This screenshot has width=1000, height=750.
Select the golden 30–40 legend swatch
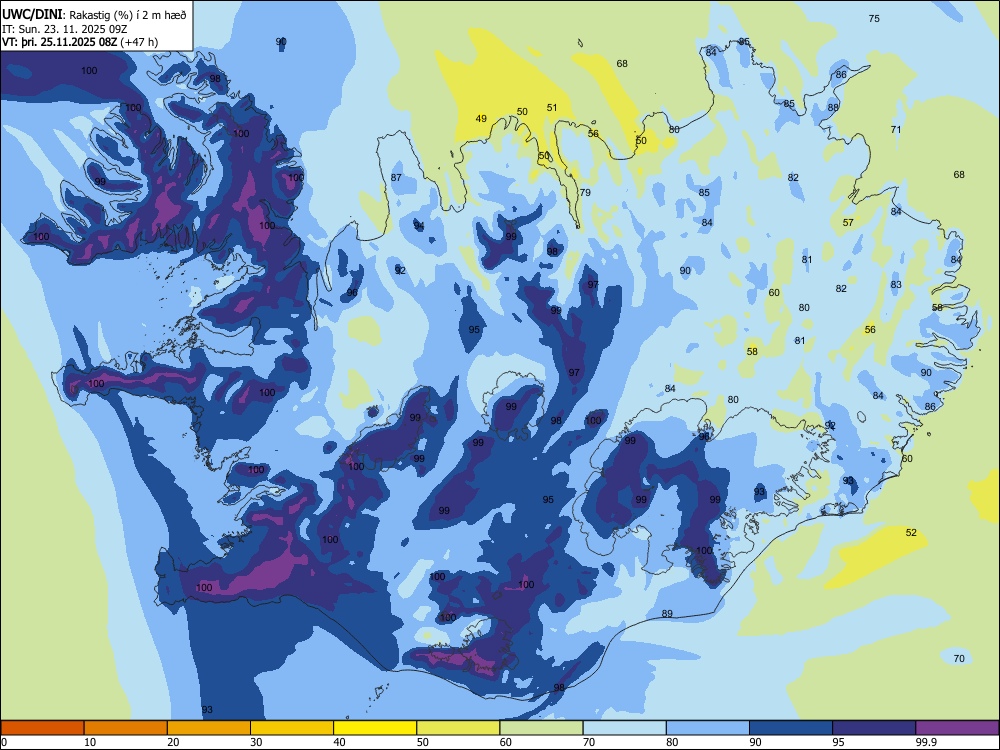pyautogui.click(x=292, y=728)
